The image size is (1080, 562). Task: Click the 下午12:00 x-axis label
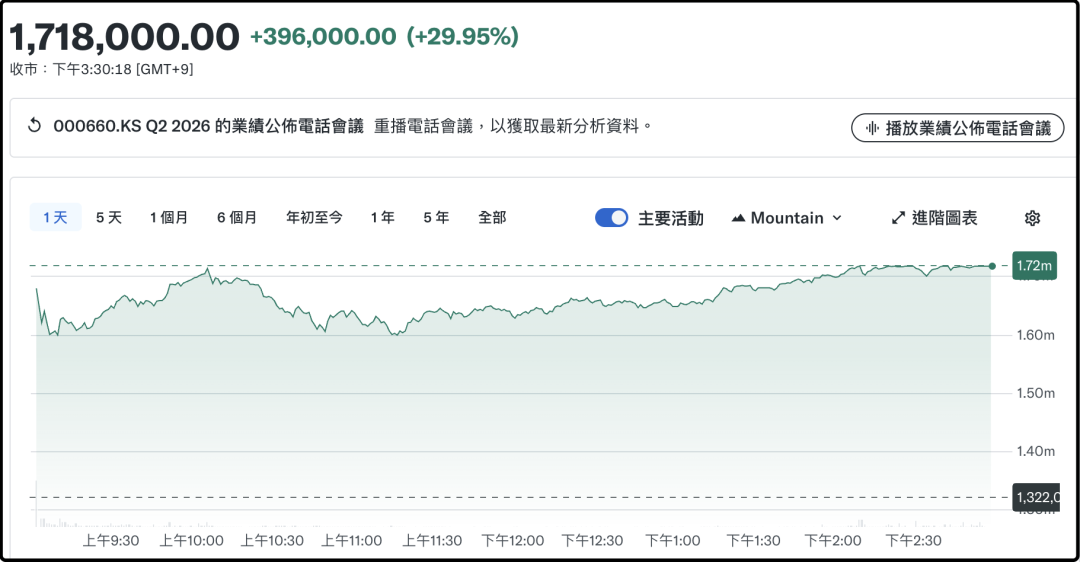(x=512, y=541)
